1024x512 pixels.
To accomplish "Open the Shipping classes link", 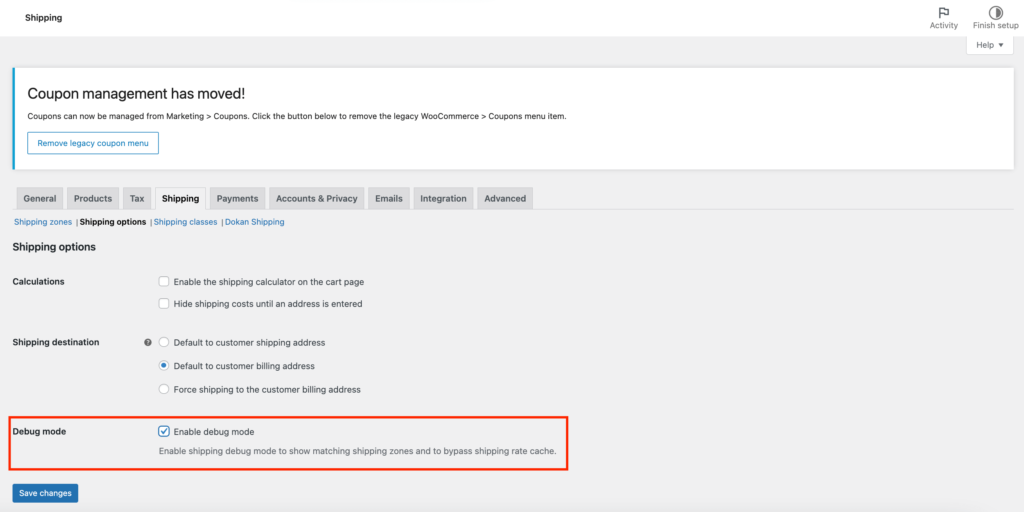I will [x=185, y=222].
